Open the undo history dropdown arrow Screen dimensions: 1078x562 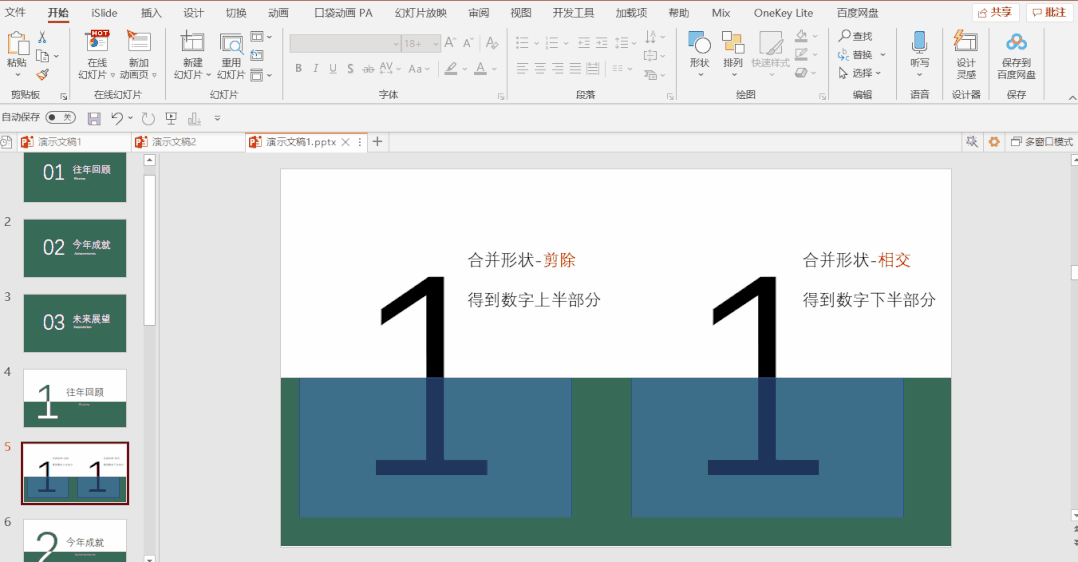tap(131, 118)
